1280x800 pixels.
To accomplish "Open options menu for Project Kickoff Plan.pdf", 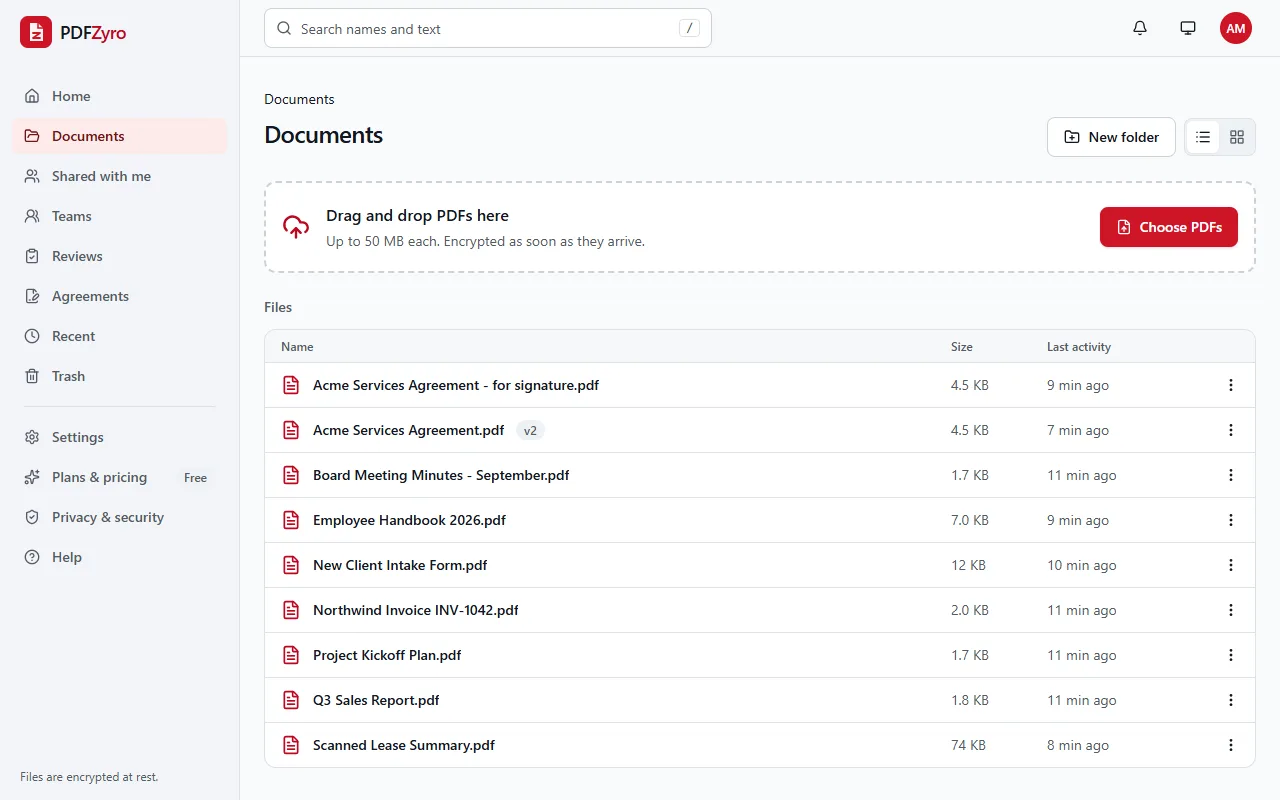I will [1231, 655].
